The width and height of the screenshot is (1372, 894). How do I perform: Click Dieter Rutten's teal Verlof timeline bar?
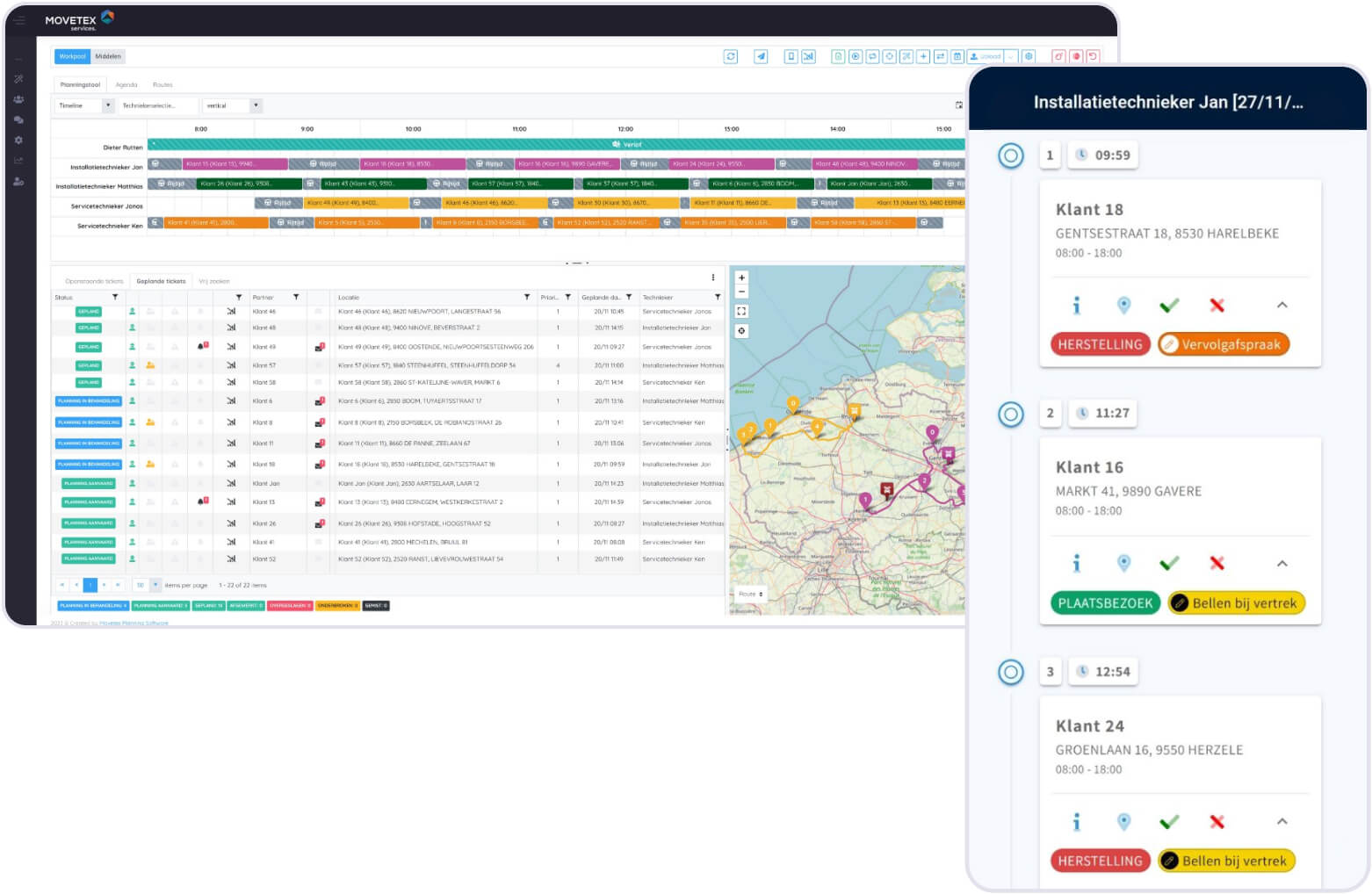pos(556,144)
